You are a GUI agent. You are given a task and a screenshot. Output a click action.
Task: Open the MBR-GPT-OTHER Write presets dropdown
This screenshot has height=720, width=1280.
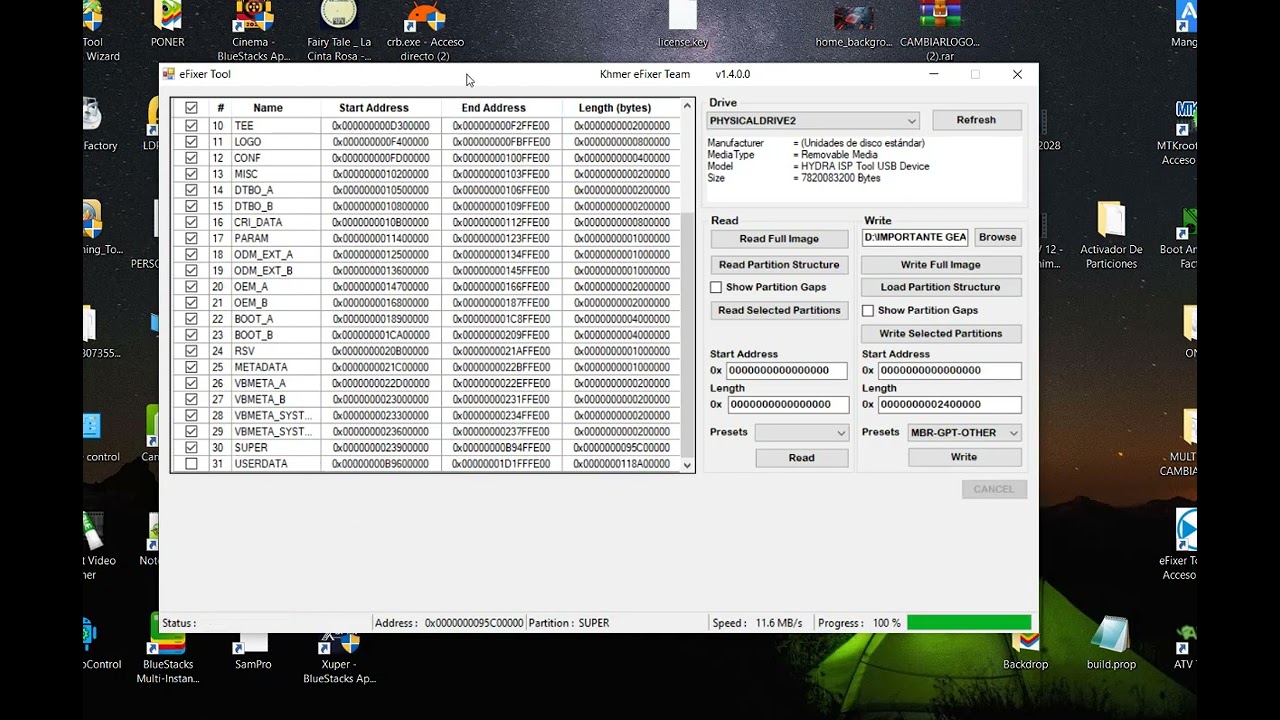[x=964, y=433]
